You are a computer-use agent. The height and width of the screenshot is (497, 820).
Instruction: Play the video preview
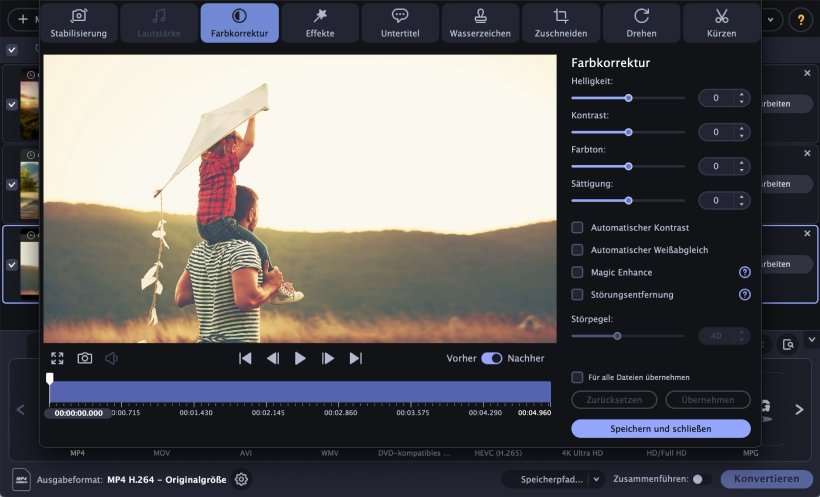click(x=300, y=358)
